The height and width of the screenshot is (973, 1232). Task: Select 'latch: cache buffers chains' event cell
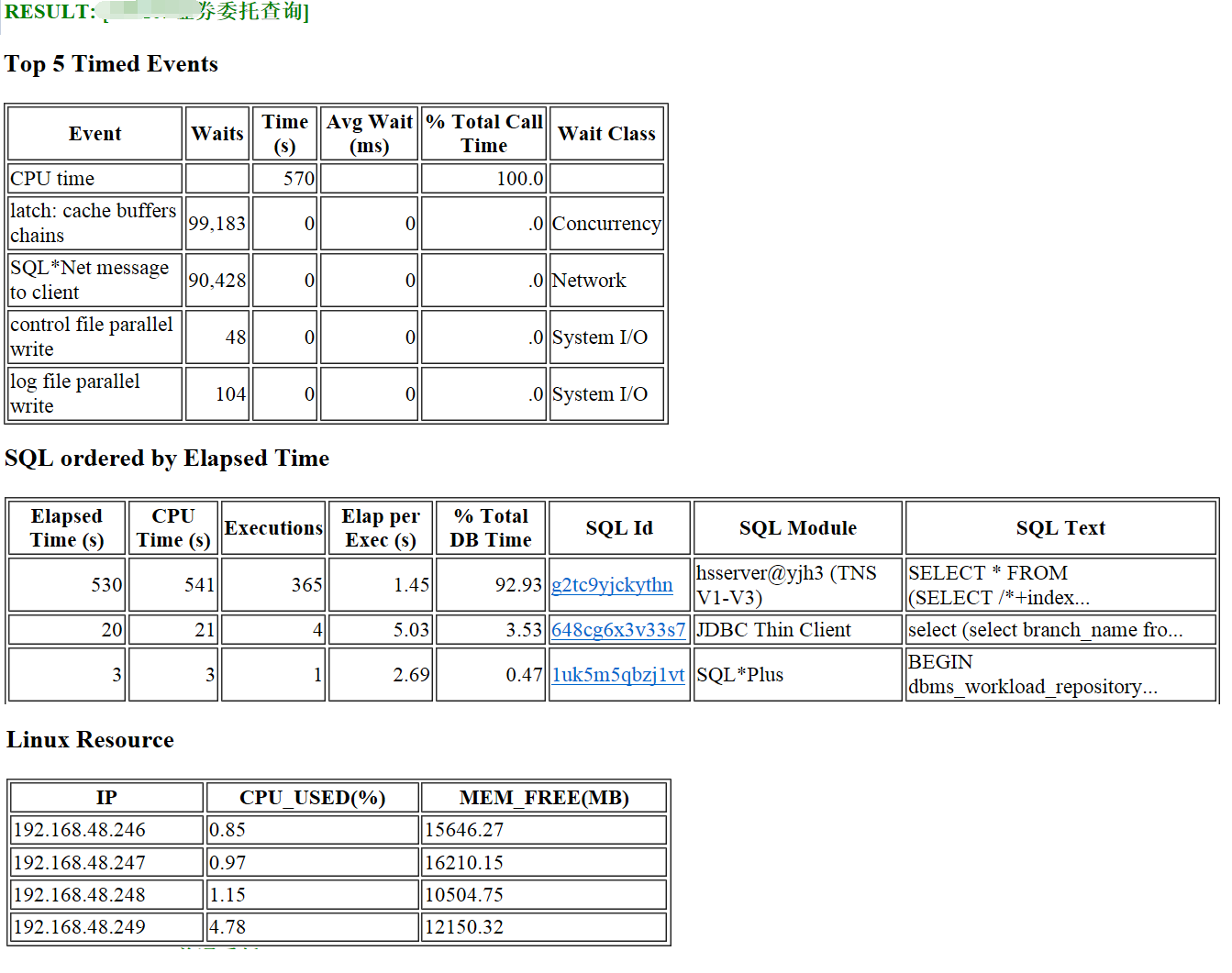[95, 223]
